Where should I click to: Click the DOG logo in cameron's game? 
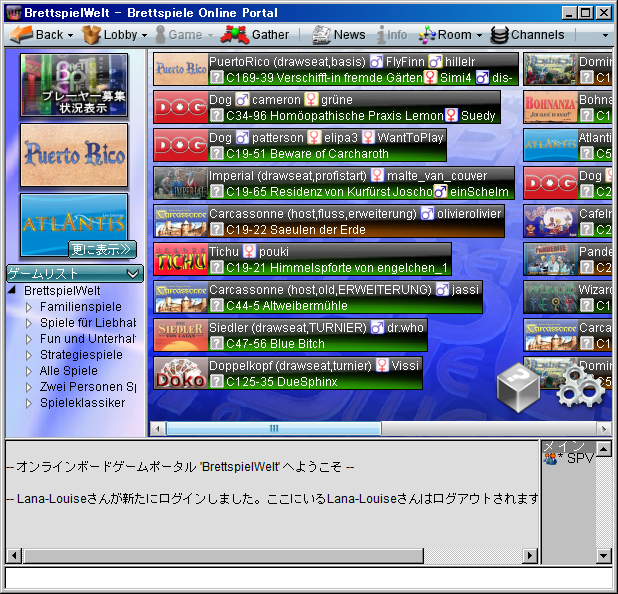tap(181, 107)
